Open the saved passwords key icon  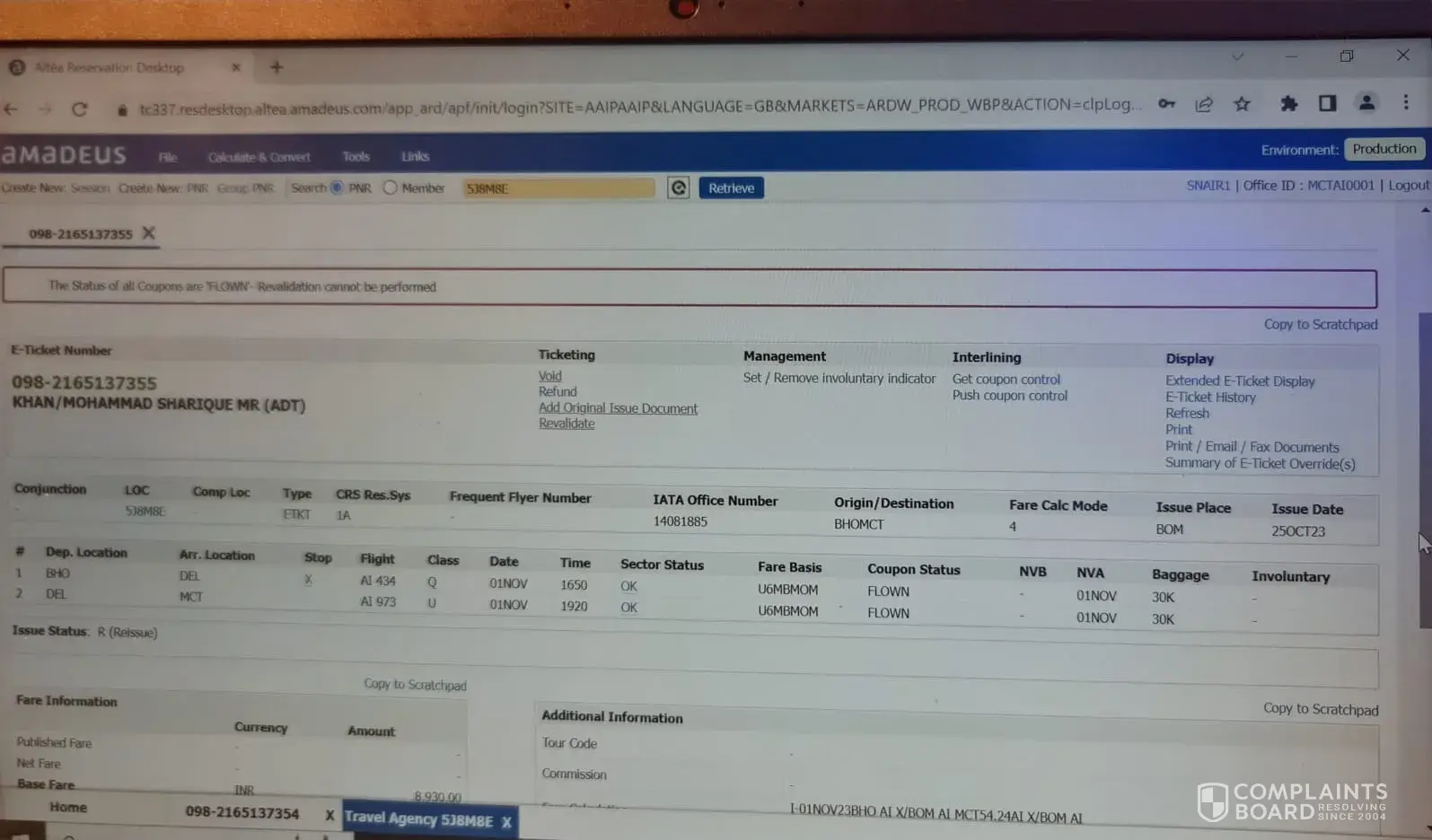(1166, 104)
